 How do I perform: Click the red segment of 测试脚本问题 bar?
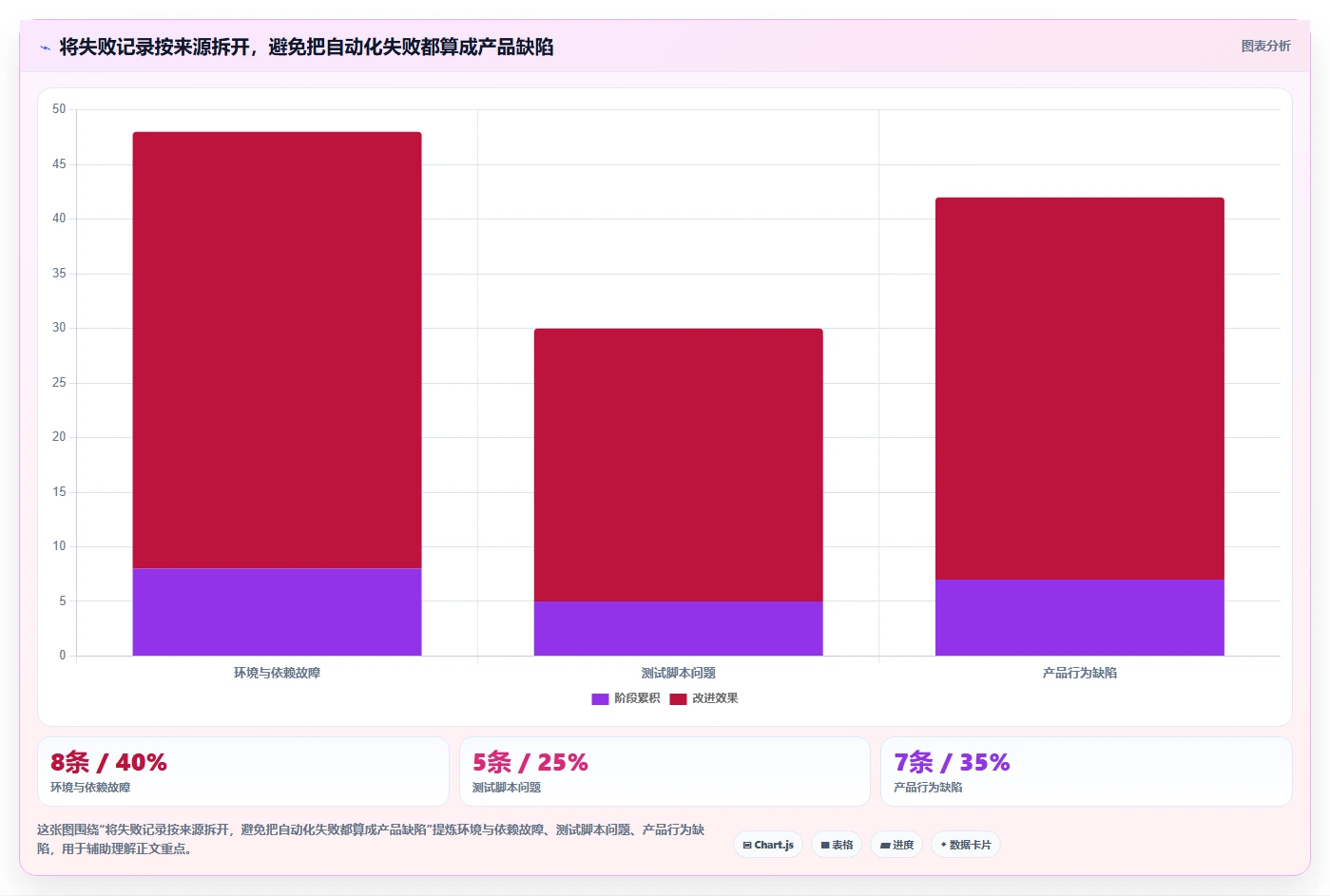678,465
